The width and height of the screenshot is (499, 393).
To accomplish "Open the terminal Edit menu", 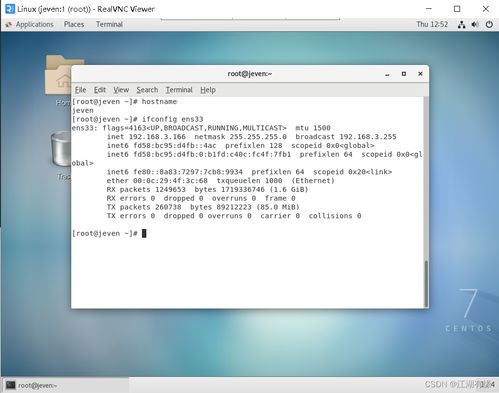I will (x=100, y=90).
